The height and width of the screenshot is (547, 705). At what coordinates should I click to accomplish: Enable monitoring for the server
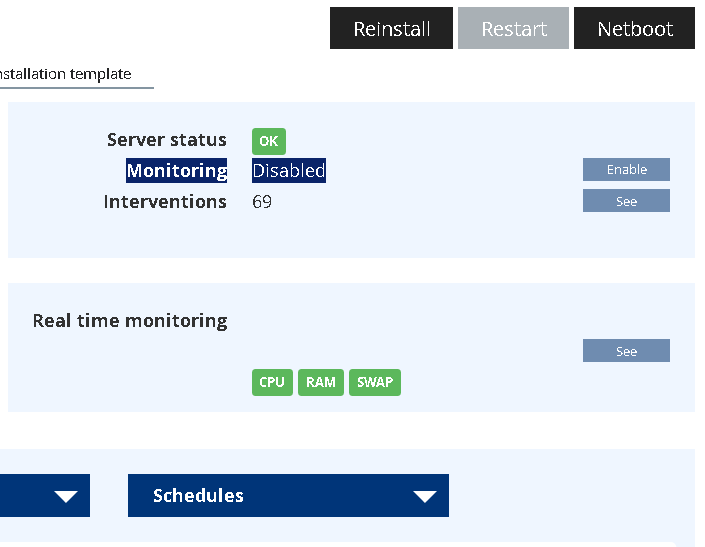click(x=626, y=170)
